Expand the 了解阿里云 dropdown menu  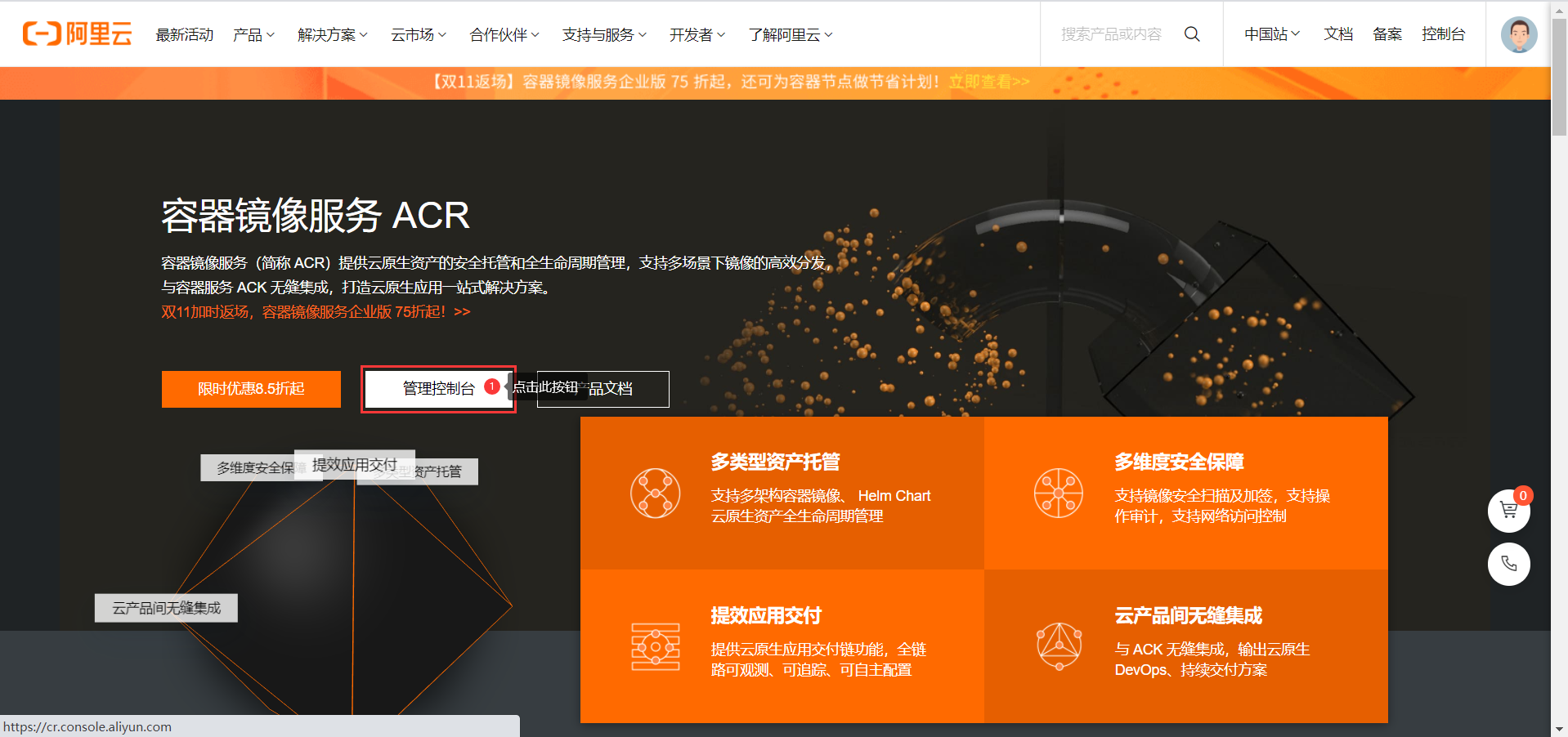point(791,34)
